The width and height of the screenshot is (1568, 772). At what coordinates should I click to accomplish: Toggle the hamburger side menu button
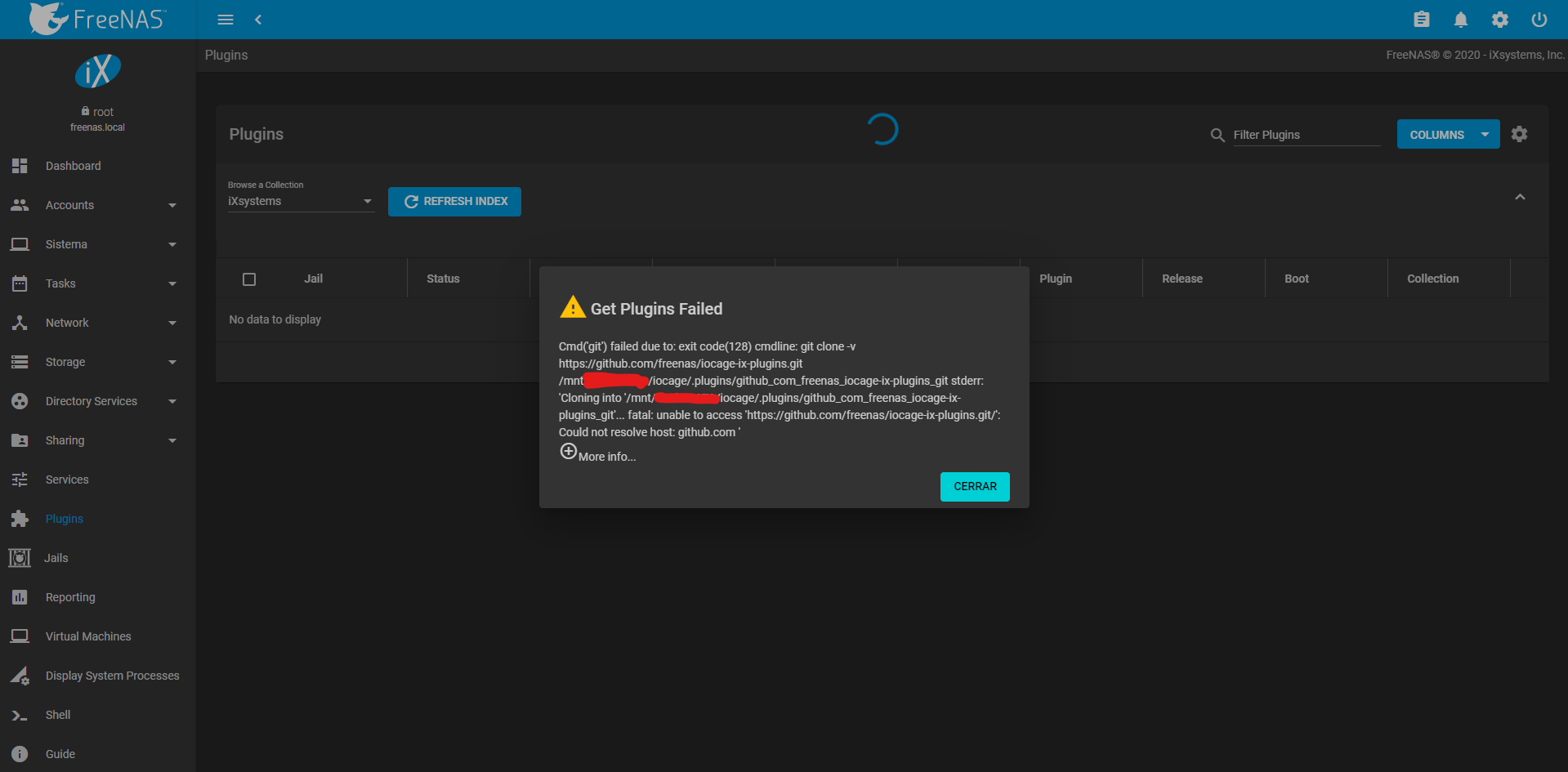pos(226,20)
